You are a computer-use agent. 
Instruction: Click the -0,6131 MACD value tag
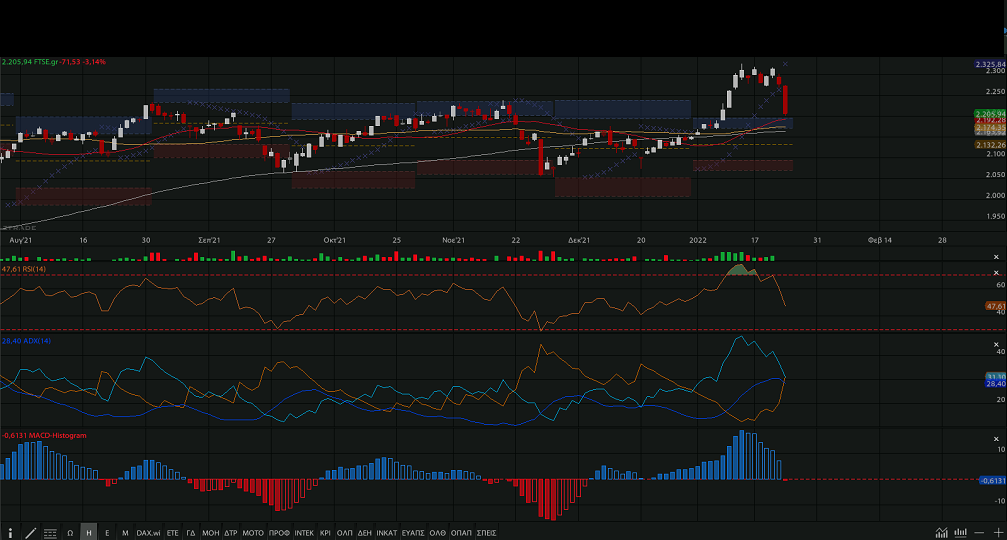(993, 480)
